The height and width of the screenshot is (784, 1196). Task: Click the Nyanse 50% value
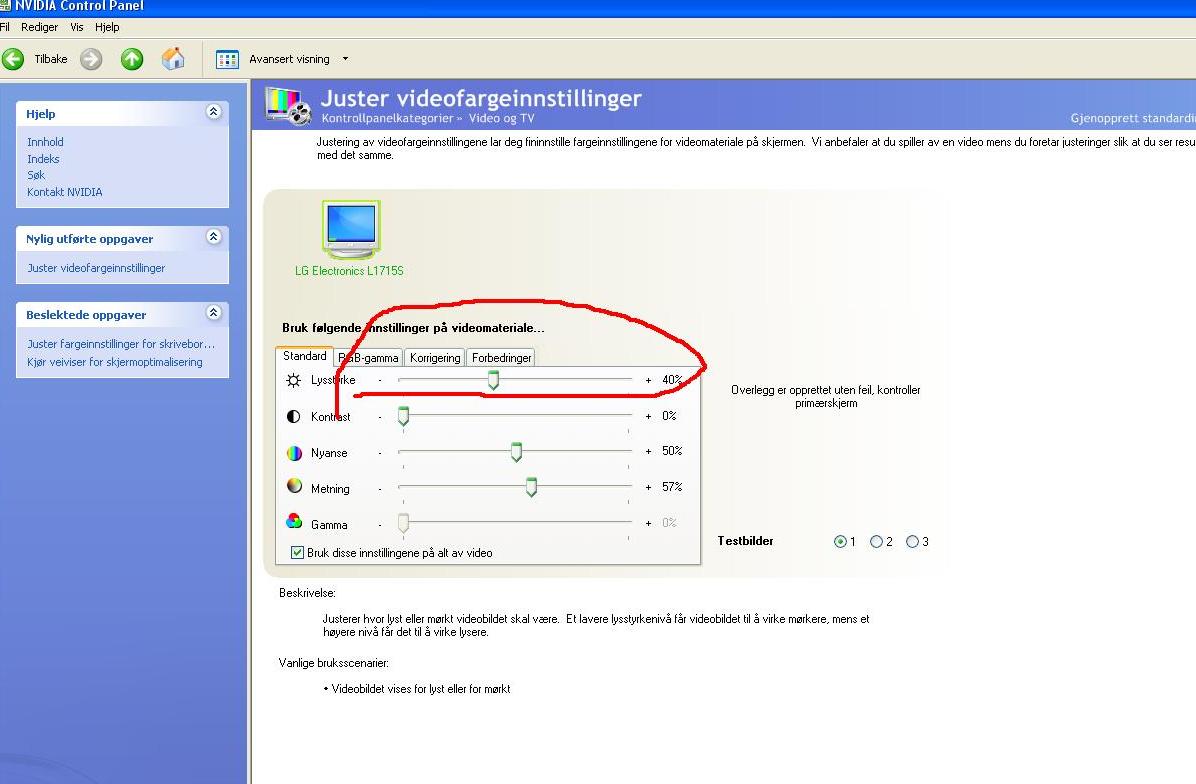(672, 451)
